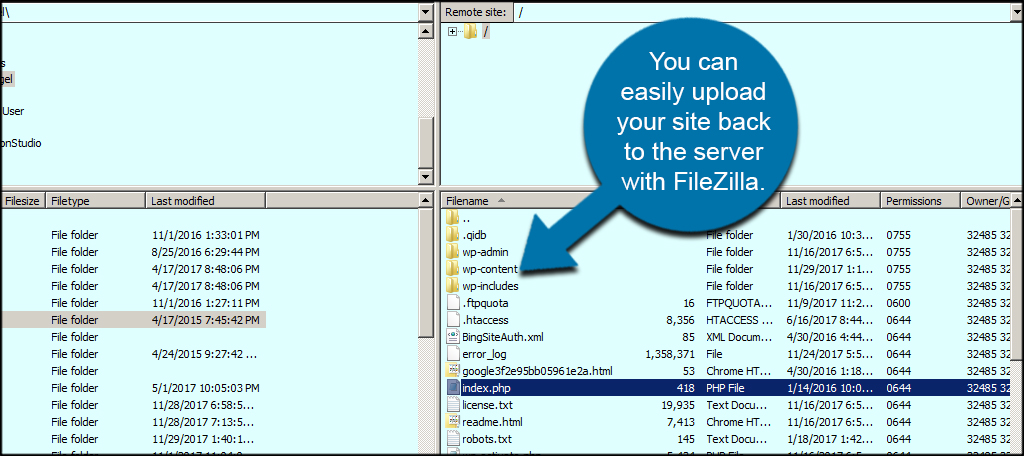The width and height of the screenshot is (1024, 456).
Task: Click the license.txt file name
Action: [x=487, y=405]
